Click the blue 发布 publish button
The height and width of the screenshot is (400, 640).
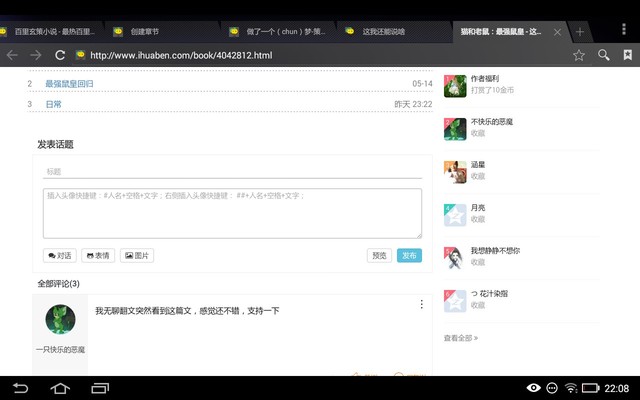[409, 255]
